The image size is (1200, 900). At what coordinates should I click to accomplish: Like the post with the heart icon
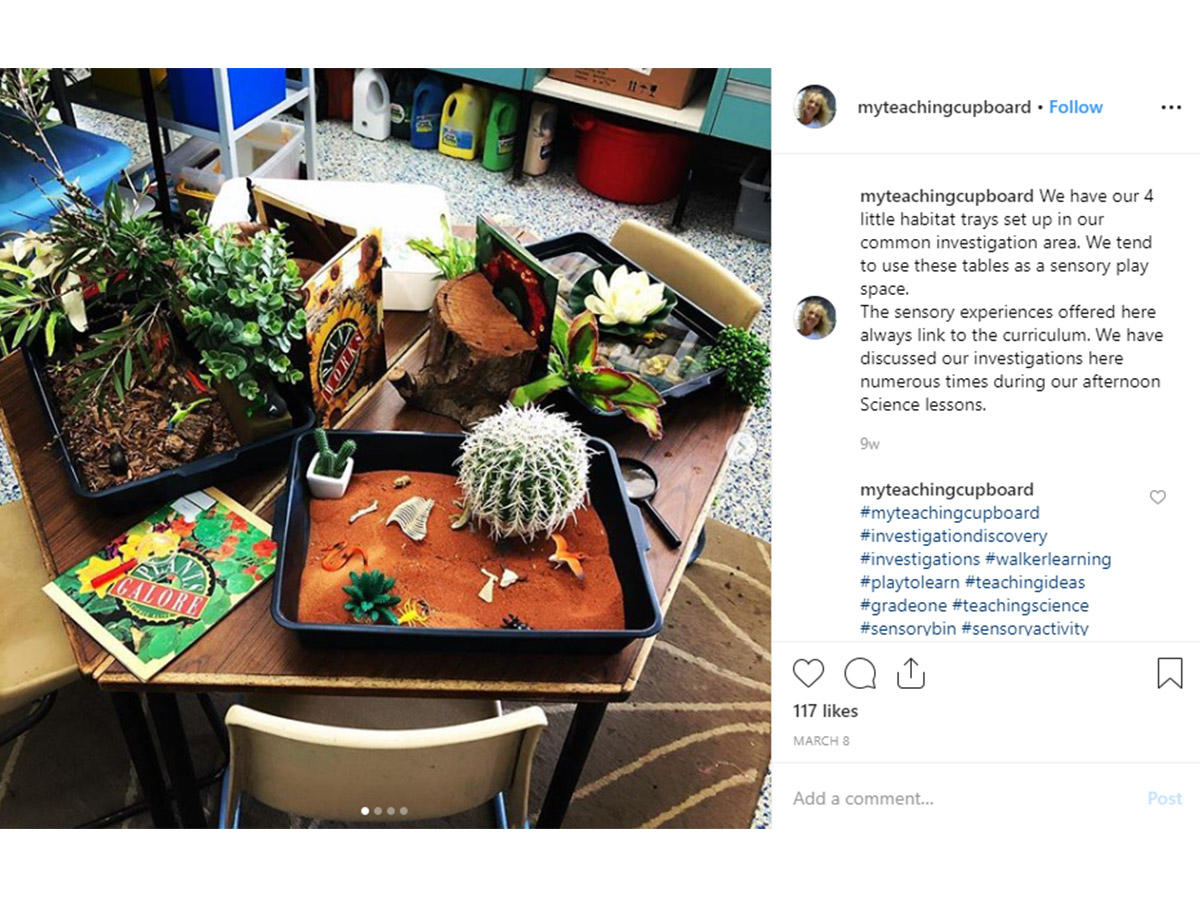click(808, 673)
